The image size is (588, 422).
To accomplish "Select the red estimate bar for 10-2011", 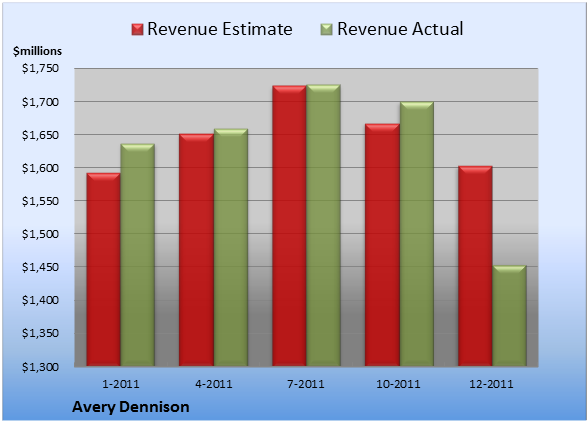I will tap(382, 245).
